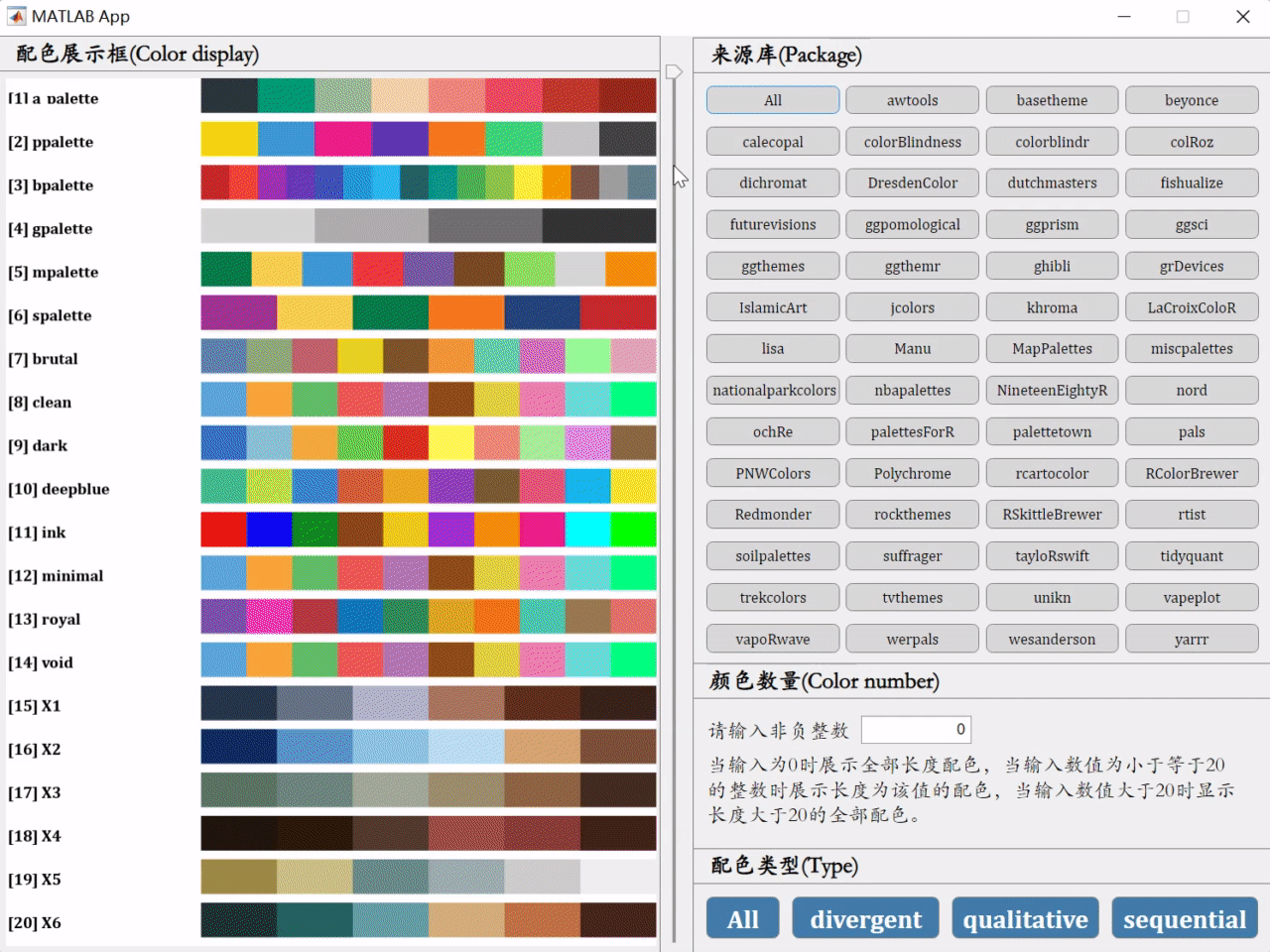Click the X2 palette color strip

pos(429,747)
